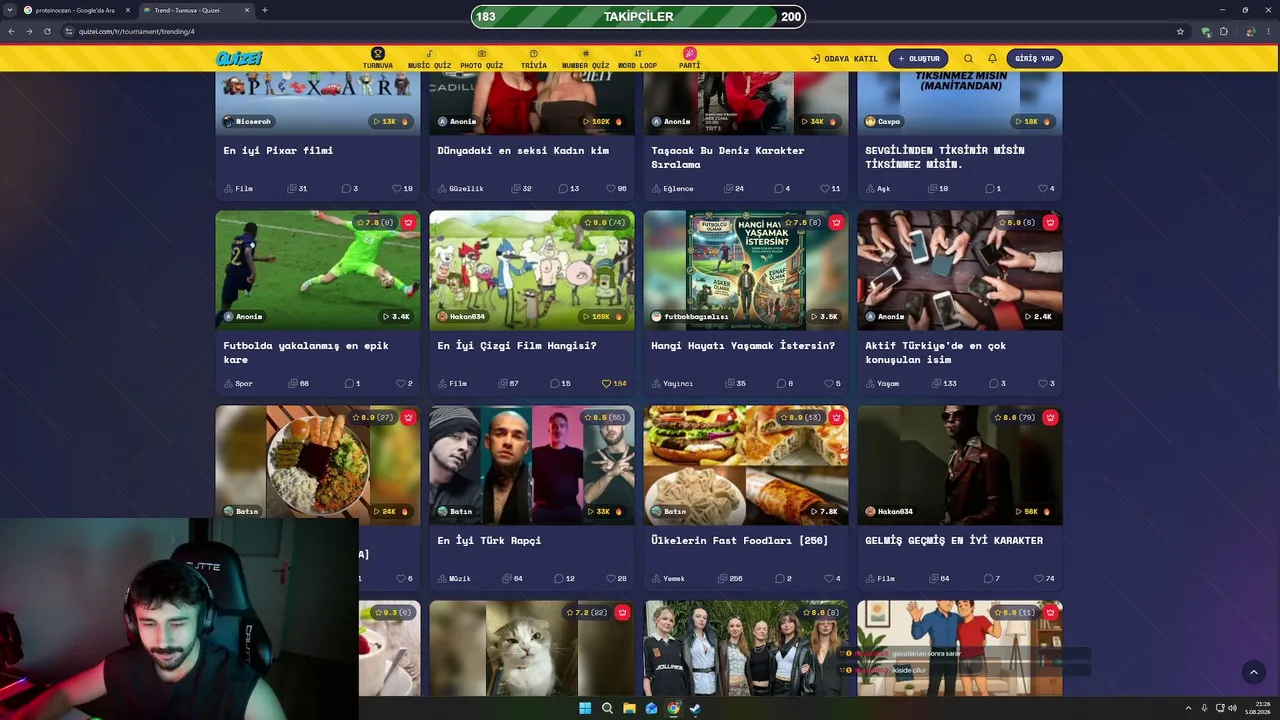Open Futbolda yakalanmış en epik kare title
Viewport: 1280px width, 720px height.
[x=305, y=352]
